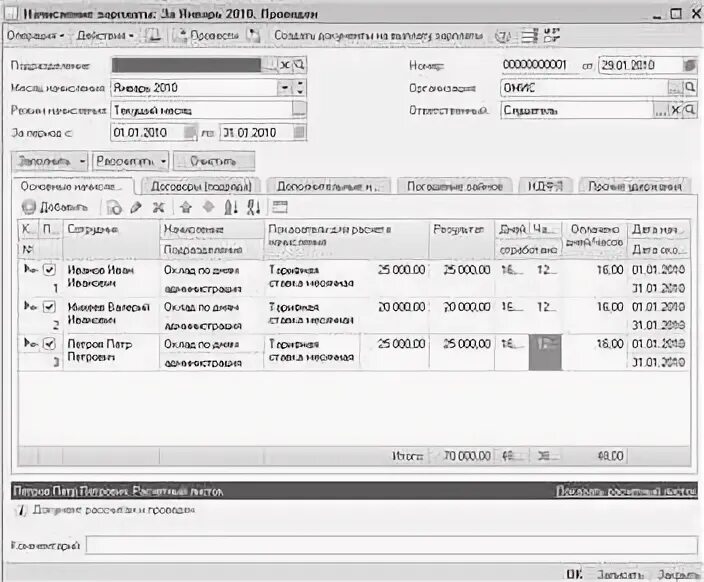The height and width of the screenshot is (582, 704).
Task: Click the Провести button
Action: tap(209, 35)
